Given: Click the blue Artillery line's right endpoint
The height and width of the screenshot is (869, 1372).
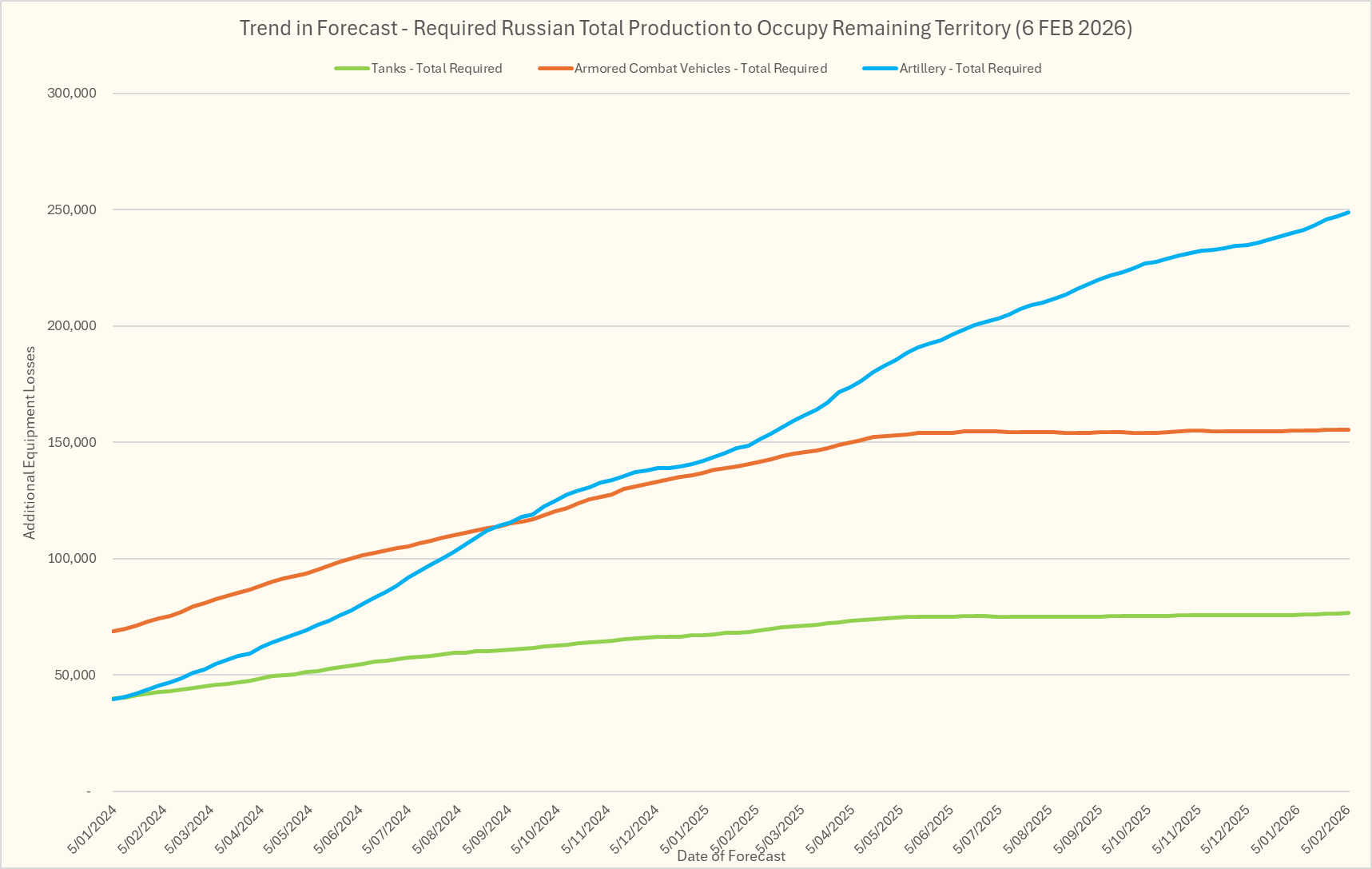Looking at the screenshot, I should [1348, 213].
